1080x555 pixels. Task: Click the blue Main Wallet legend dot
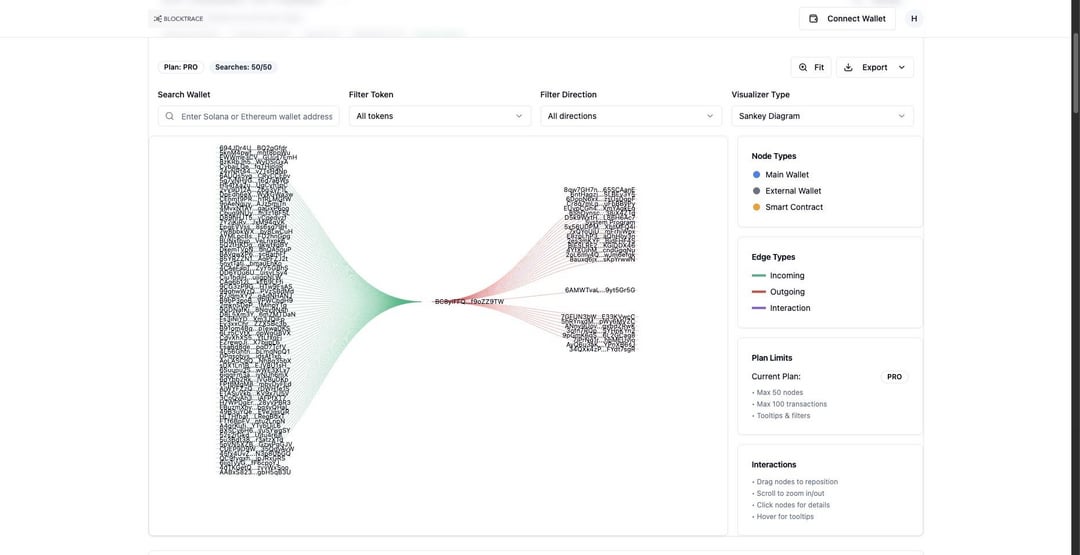point(756,175)
